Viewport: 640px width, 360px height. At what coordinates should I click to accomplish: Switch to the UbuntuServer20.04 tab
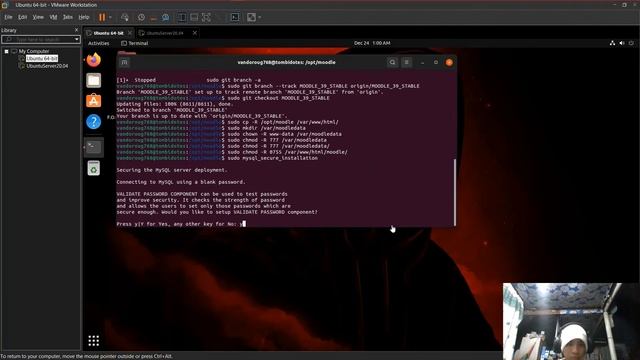pyautogui.click(x=165, y=33)
